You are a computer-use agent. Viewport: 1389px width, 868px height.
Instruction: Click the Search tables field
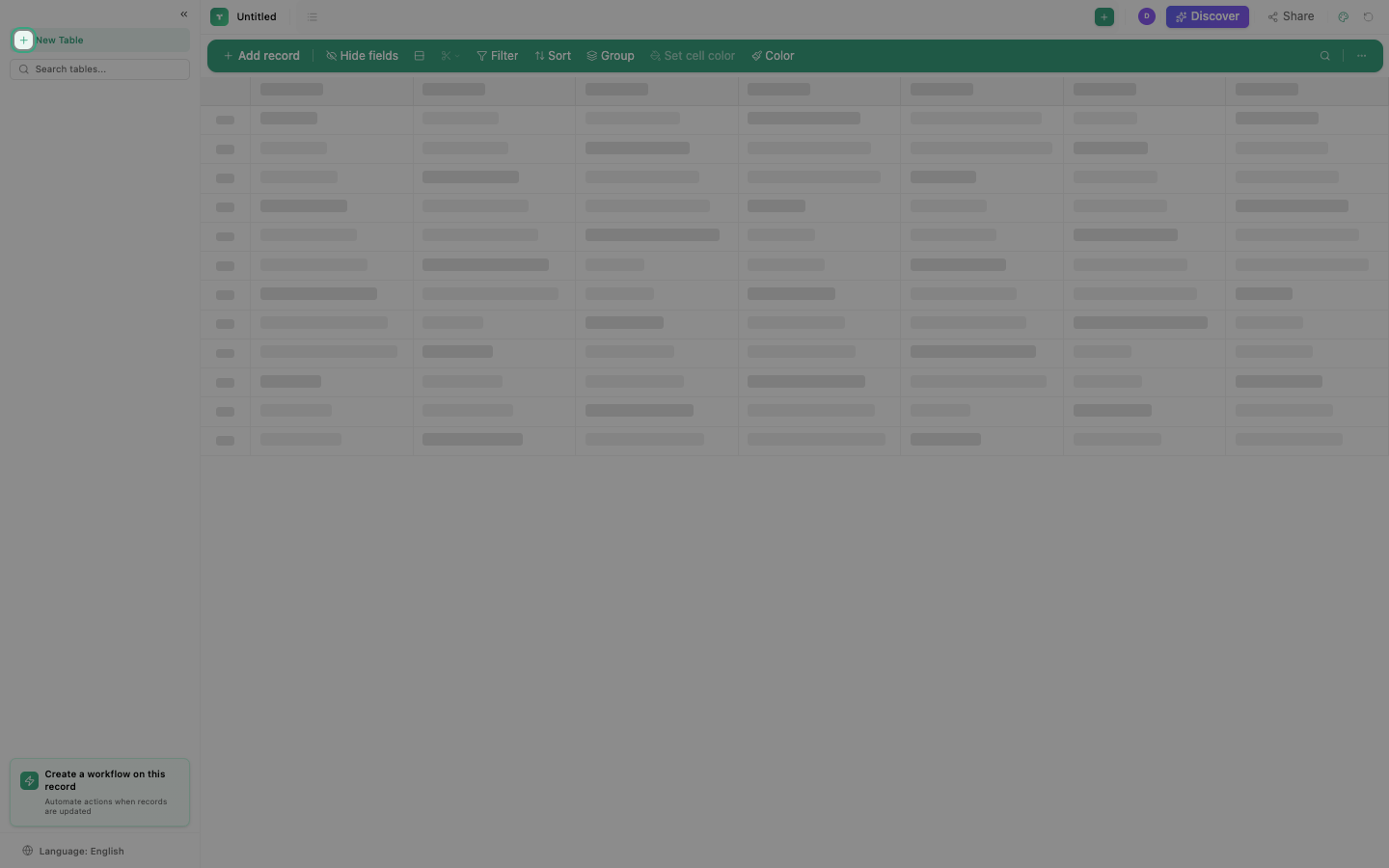tap(99, 69)
